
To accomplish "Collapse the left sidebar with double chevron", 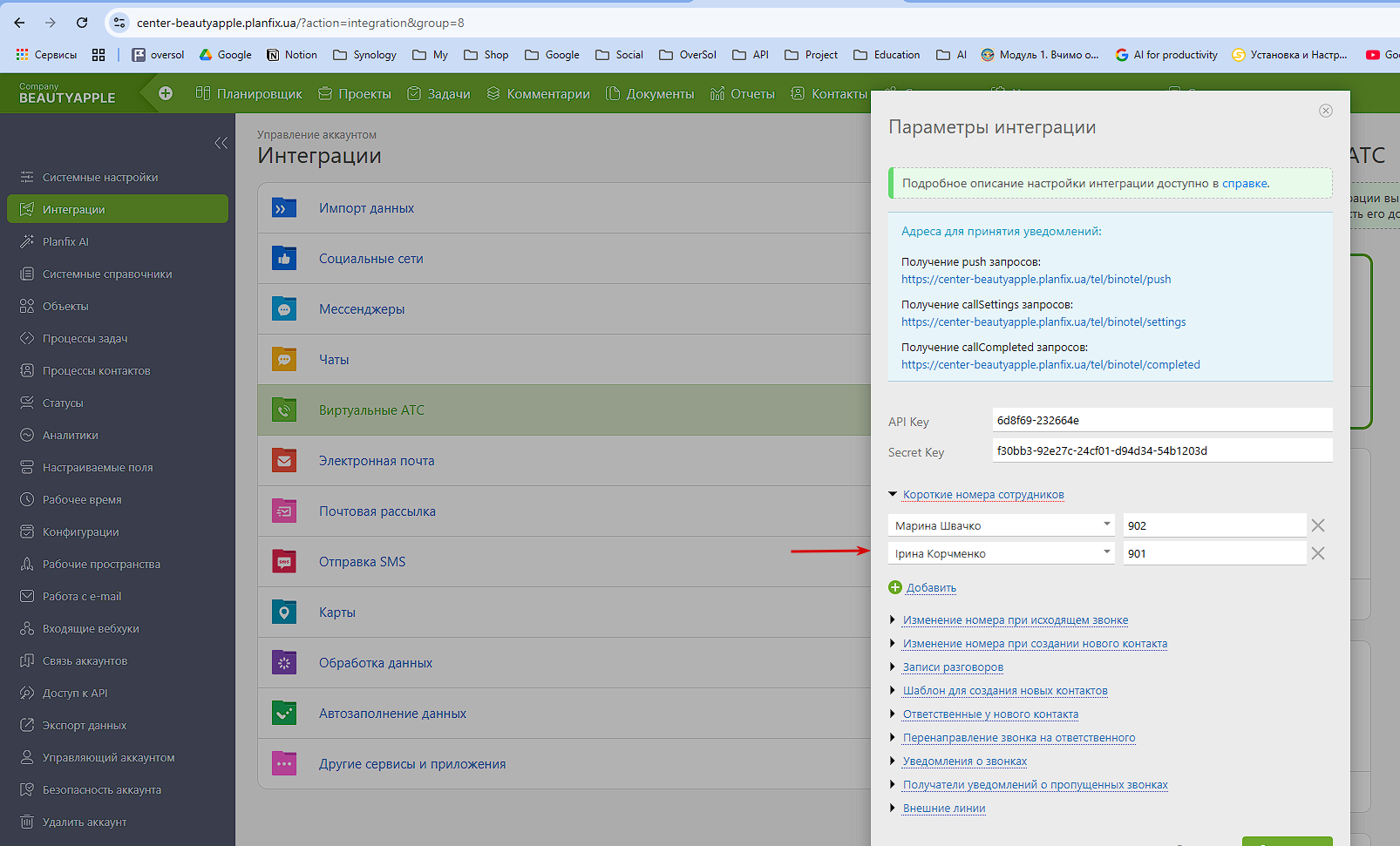I will (221, 143).
